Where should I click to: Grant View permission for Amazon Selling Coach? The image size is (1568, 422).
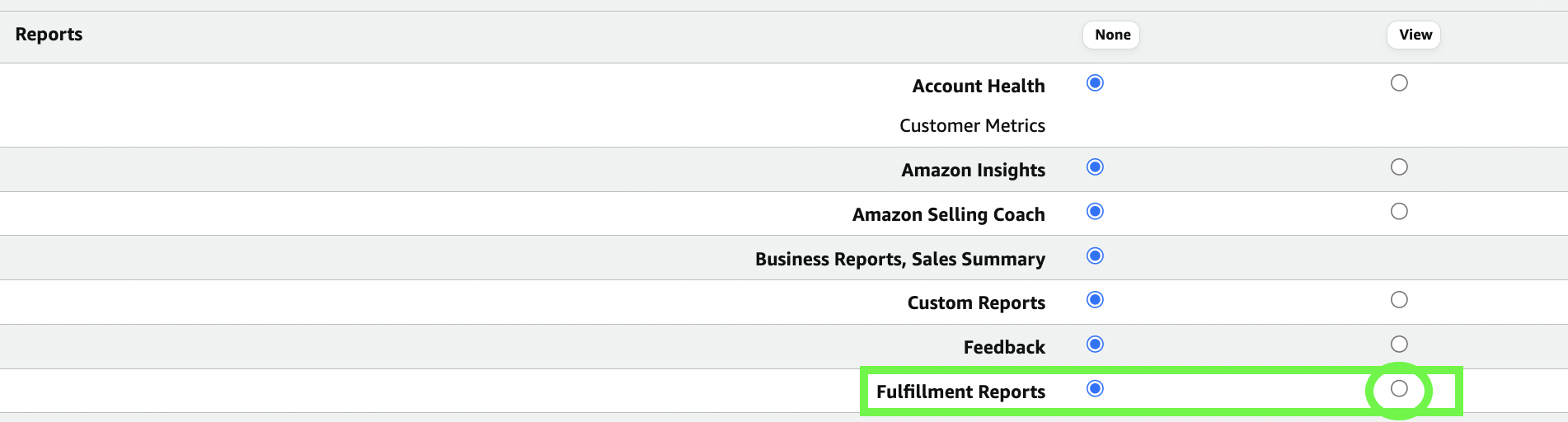(1399, 212)
